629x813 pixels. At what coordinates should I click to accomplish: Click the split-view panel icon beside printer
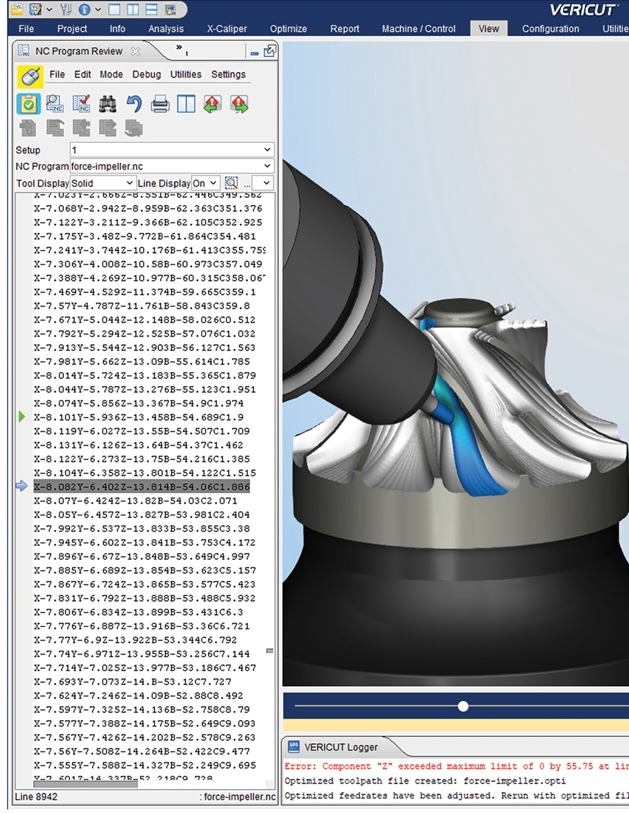186,104
